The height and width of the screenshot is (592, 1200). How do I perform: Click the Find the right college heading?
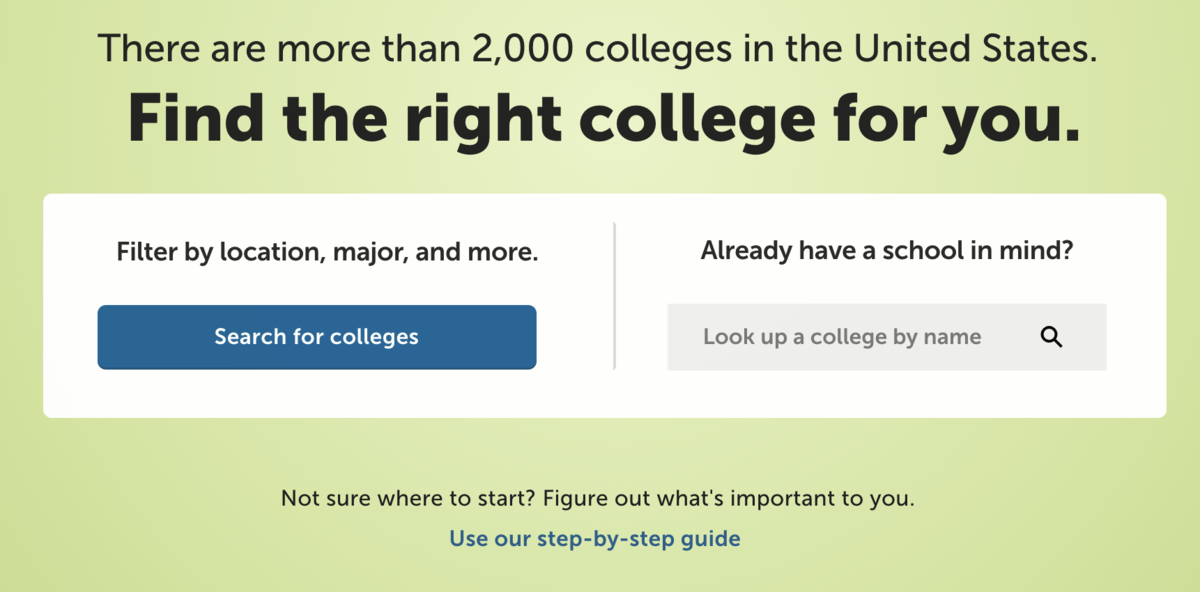tap(604, 117)
